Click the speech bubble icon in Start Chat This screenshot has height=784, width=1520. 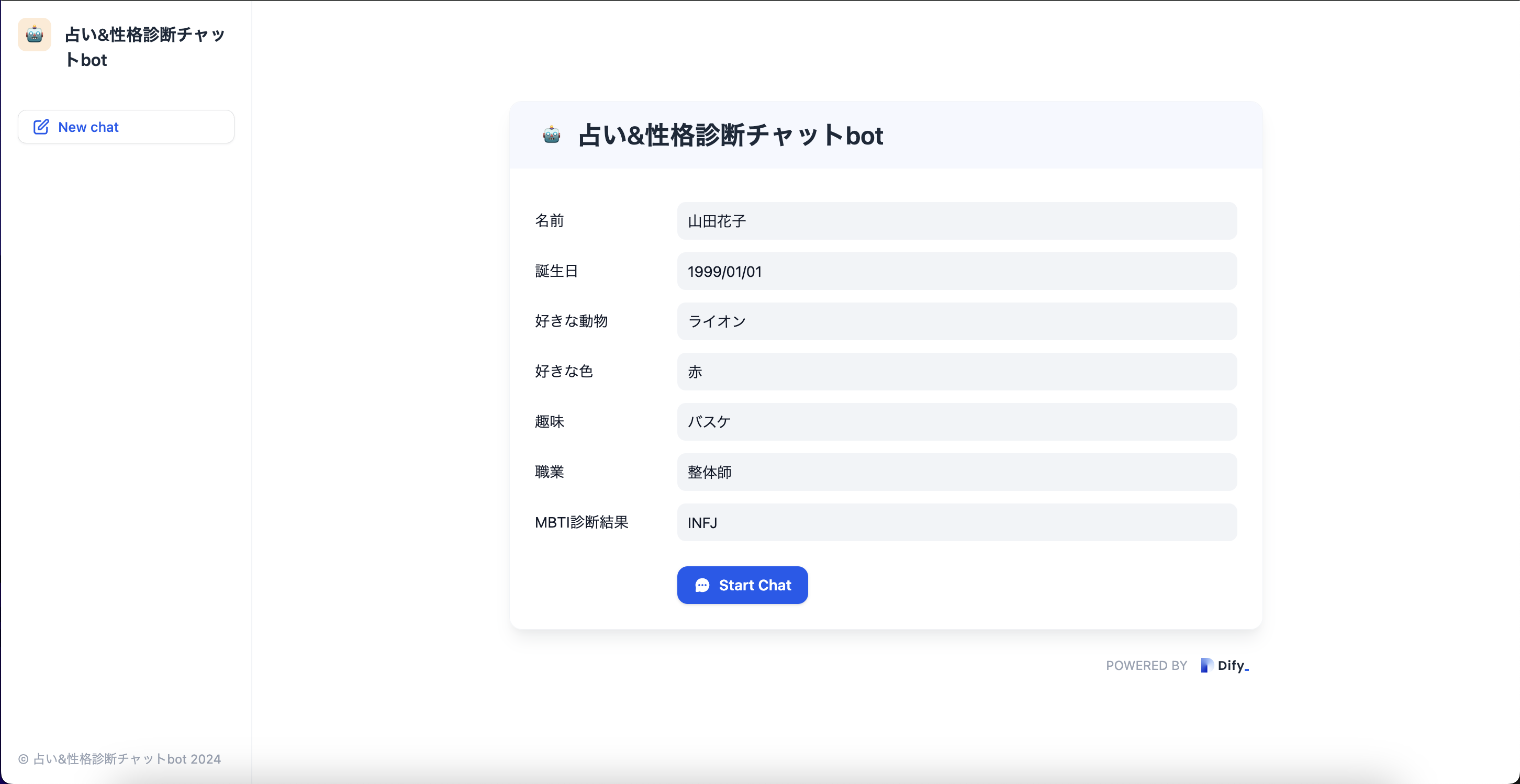pos(702,585)
